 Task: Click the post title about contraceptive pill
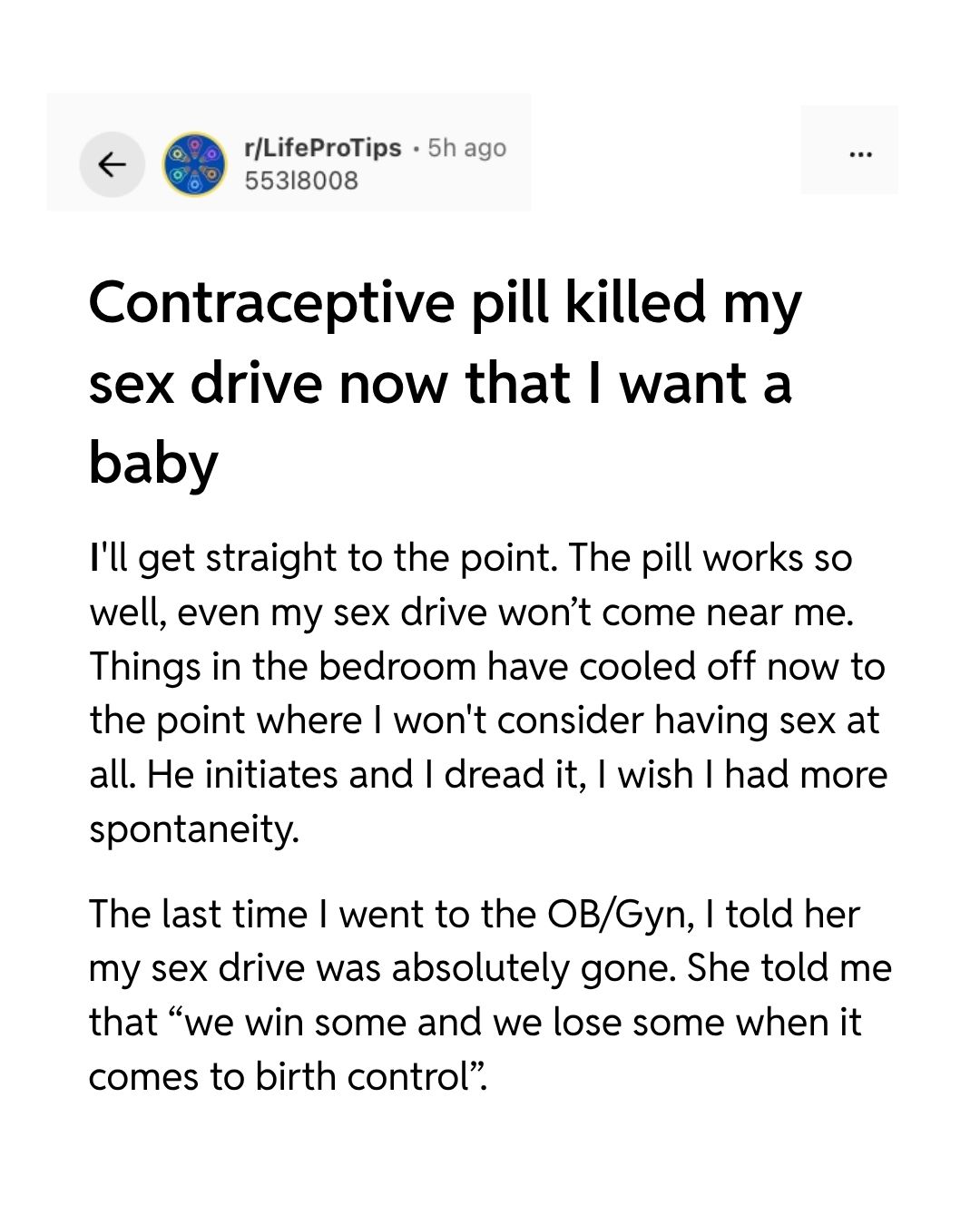[x=446, y=382]
